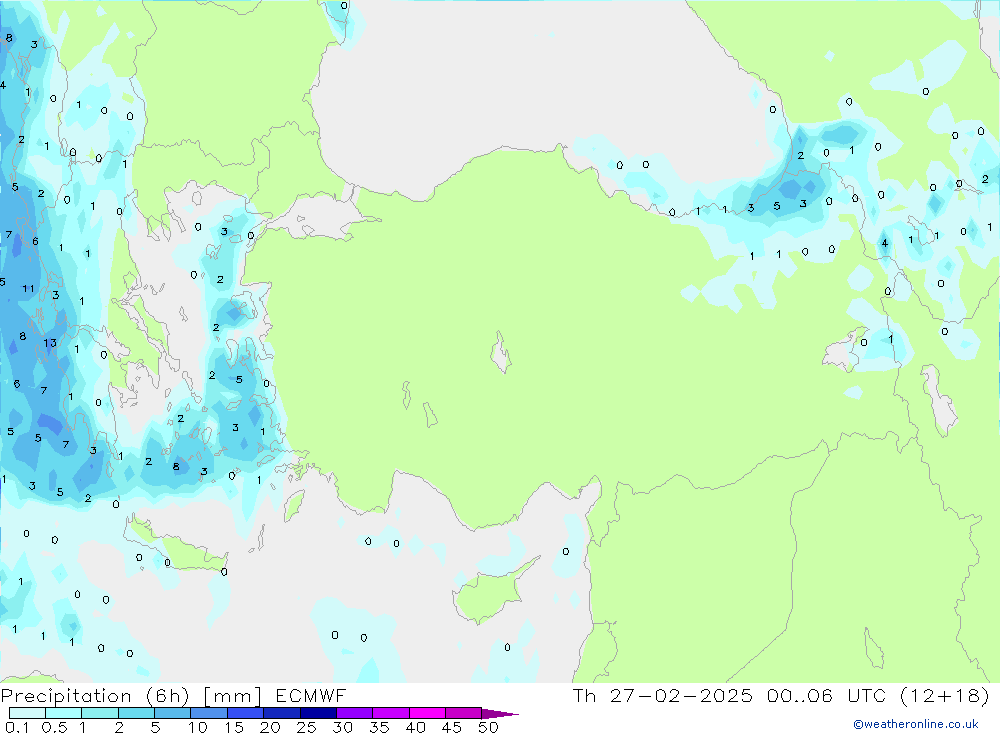1000x733 pixels.
Task: Pick the legend color between 15 and 20
Action: tap(245, 713)
